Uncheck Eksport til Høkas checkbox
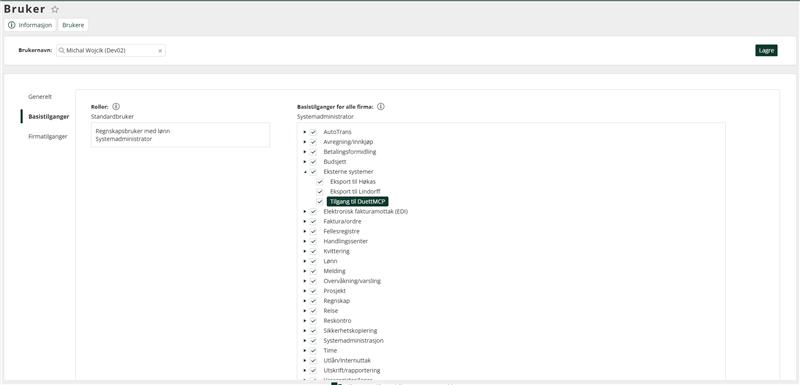 320,182
